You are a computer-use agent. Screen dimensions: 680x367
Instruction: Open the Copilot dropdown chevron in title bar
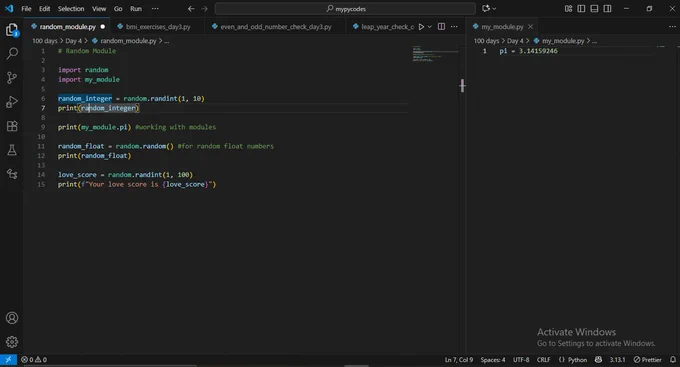[494, 8]
